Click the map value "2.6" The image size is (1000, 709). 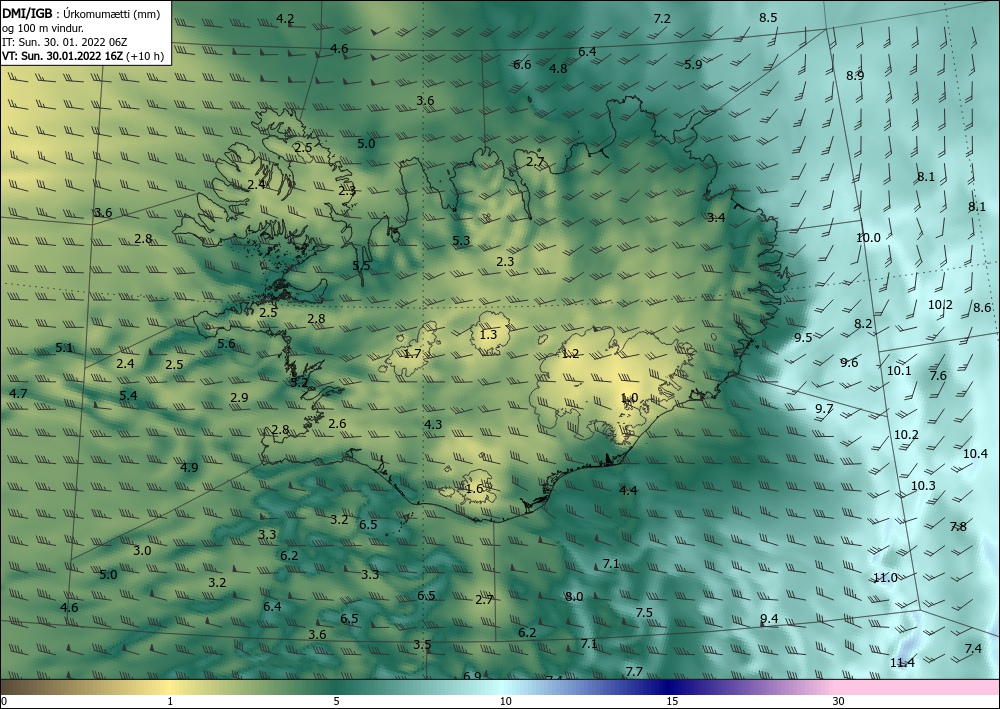point(337,423)
